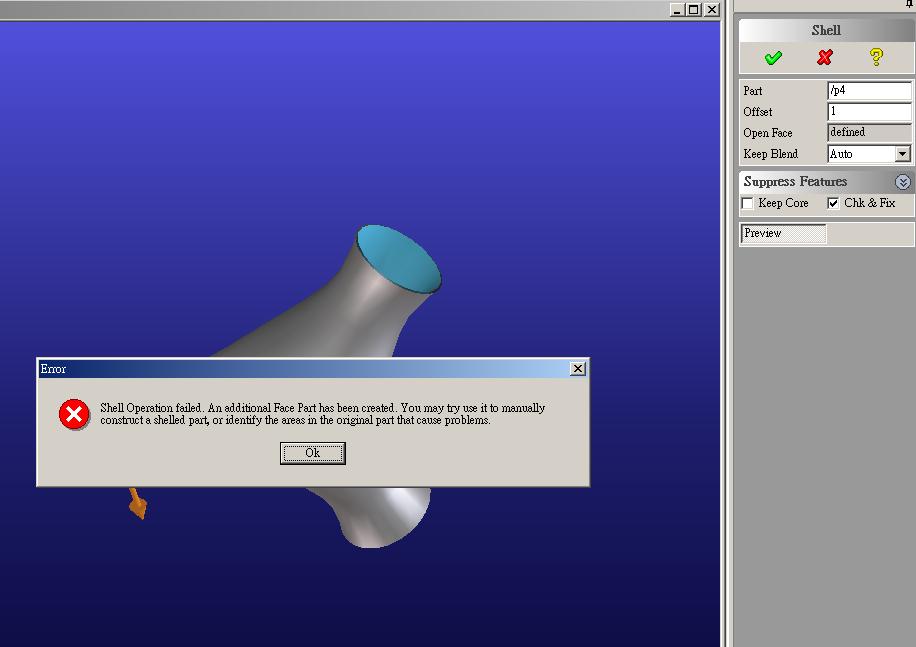The image size is (916, 647).
Task: Click the Keep Blend label
Action: pyautogui.click(x=771, y=154)
